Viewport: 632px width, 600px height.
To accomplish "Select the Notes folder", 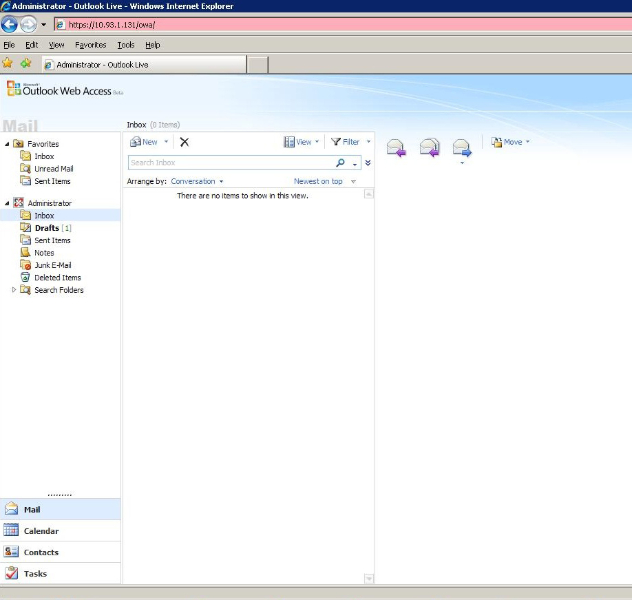I will [x=44, y=253].
